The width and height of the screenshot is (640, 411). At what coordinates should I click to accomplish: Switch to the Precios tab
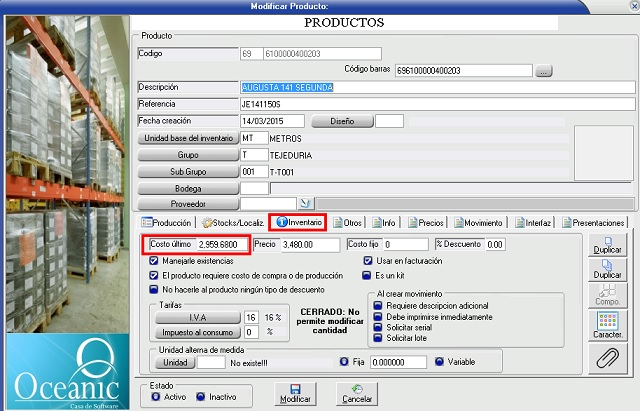[x=428, y=222]
